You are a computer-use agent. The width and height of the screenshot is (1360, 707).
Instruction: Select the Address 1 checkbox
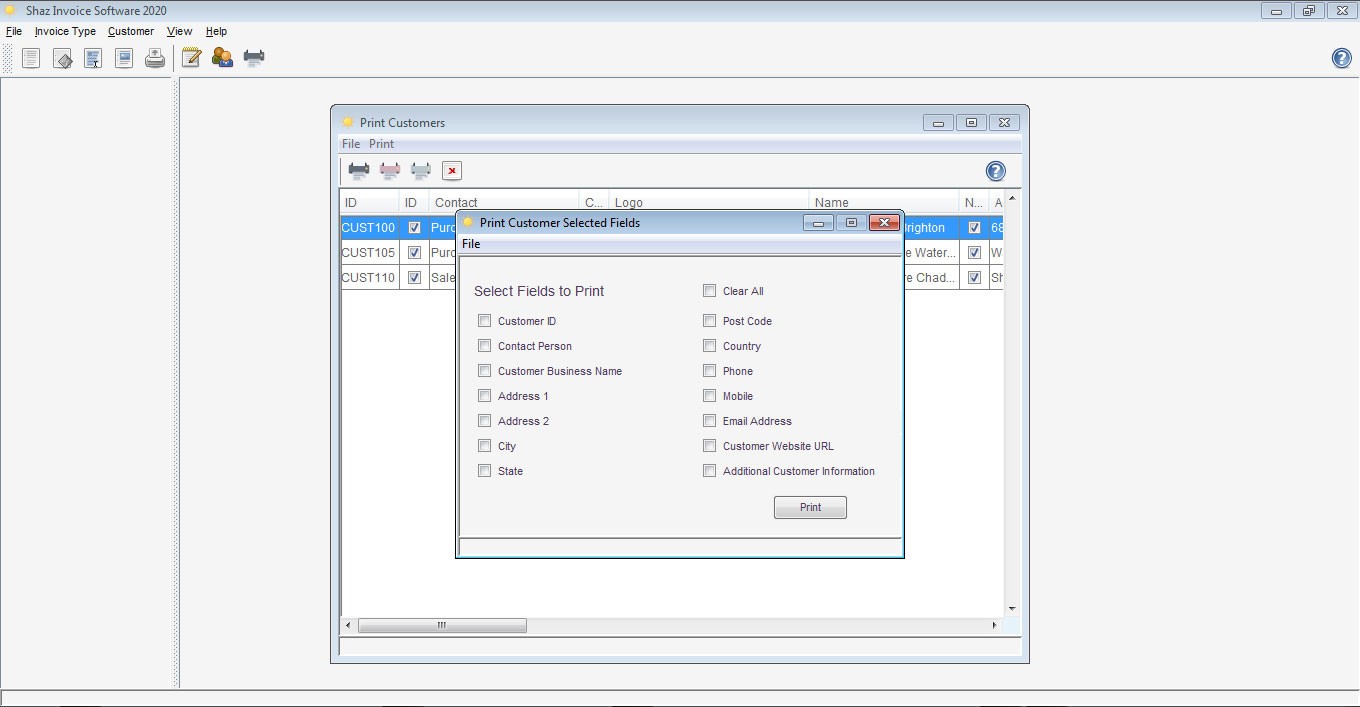485,396
